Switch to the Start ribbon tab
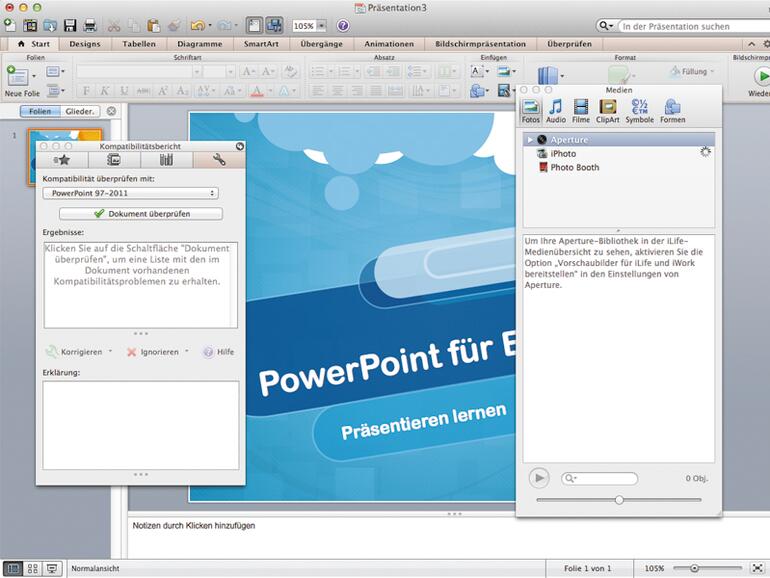The image size is (770, 578). [34, 44]
